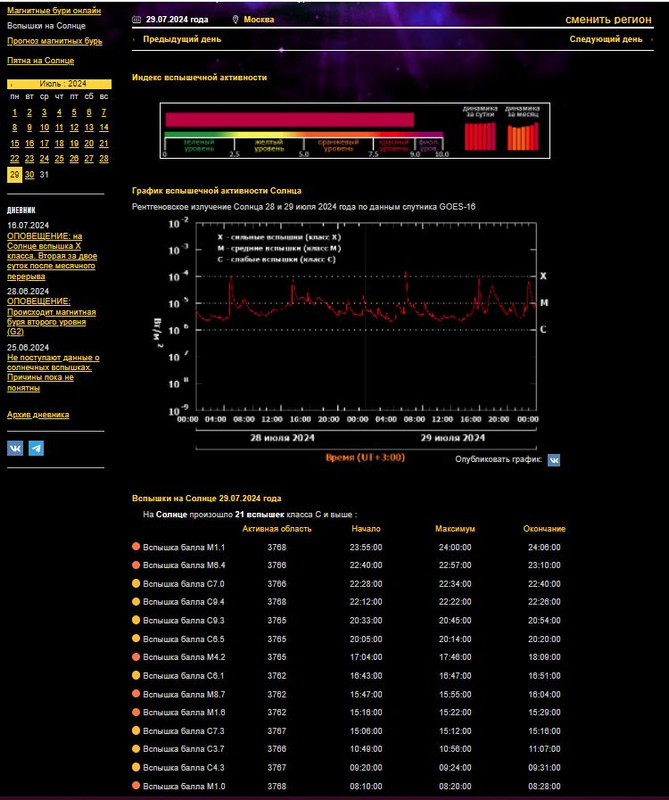The height and width of the screenshot is (800, 669).
Task: Click the calendar icon beside 29.07.2024 date
Action: 136,19
